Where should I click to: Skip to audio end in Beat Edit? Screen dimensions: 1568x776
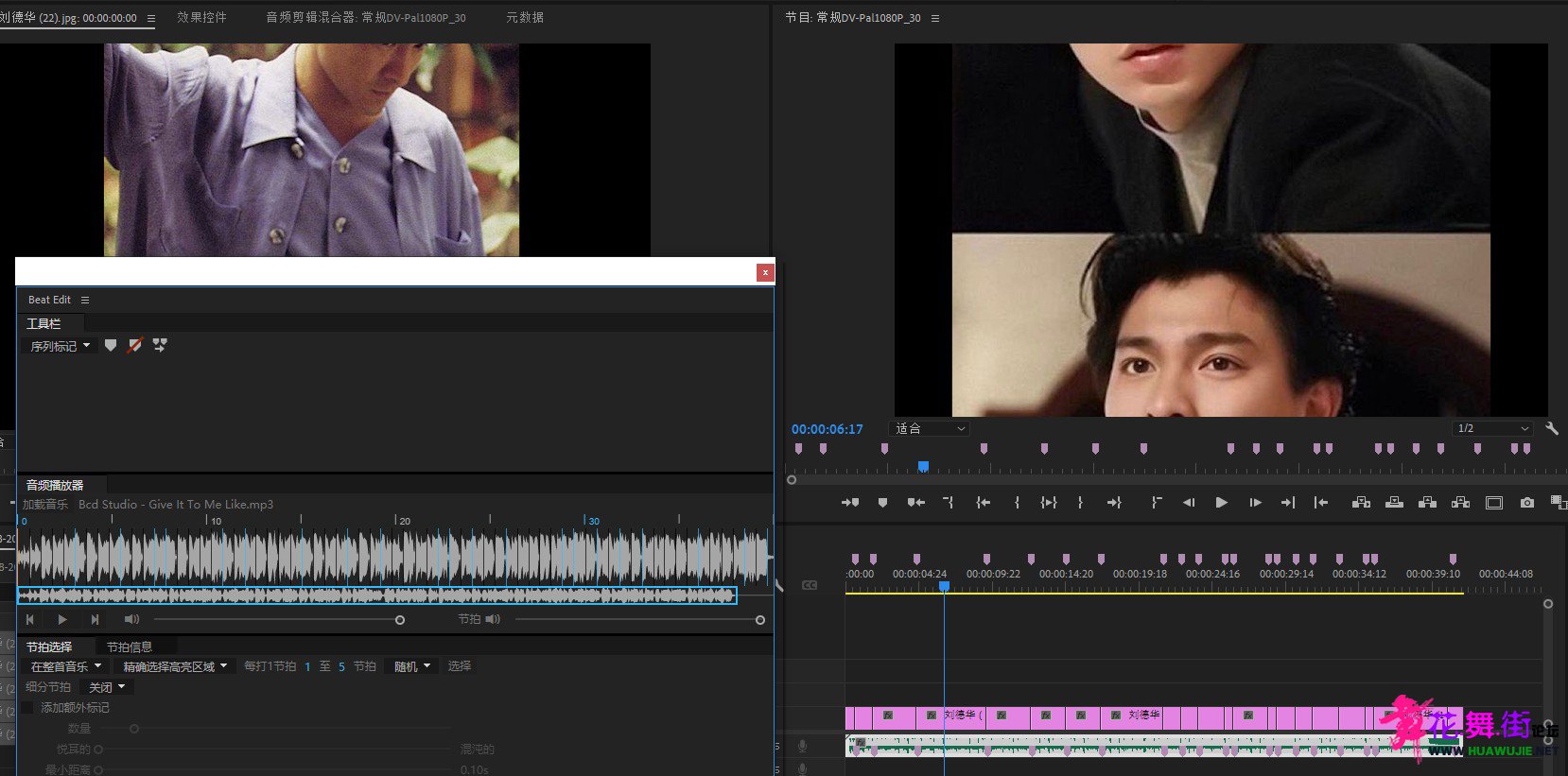click(95, 619)
